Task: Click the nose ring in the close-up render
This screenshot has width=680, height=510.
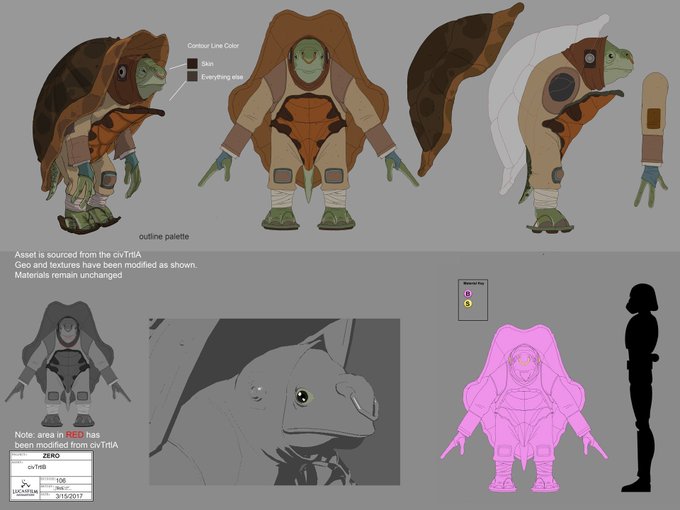Action: coord(363,405)
